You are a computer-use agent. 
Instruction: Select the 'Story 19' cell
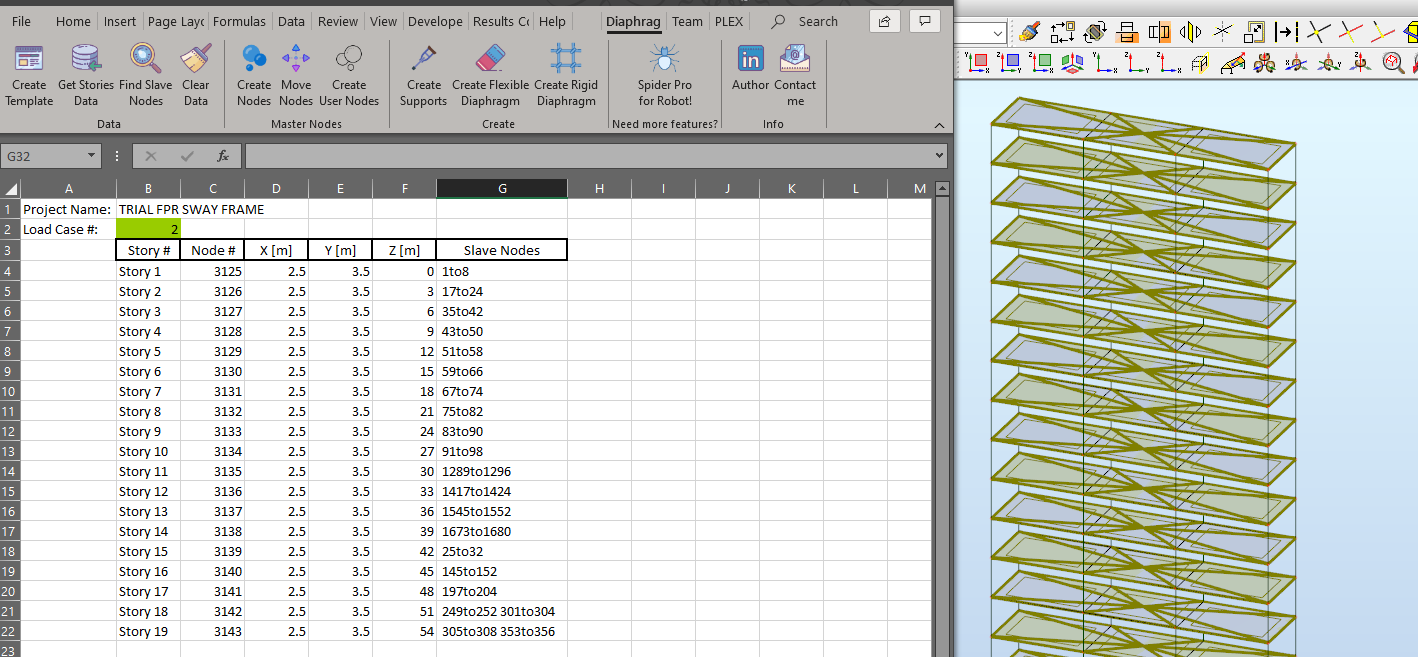[148, 631]
